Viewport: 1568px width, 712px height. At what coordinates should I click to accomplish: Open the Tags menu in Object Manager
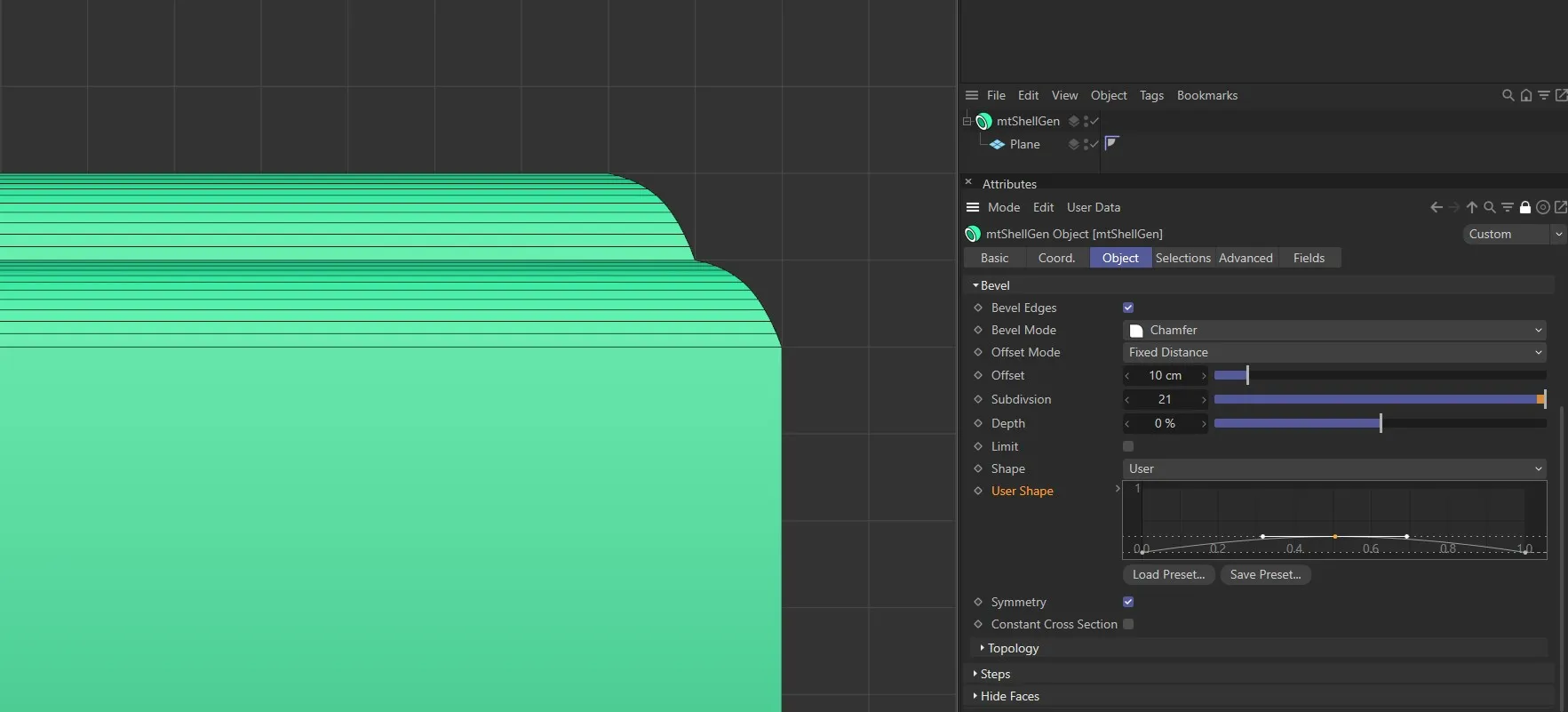pos(1151,95)
